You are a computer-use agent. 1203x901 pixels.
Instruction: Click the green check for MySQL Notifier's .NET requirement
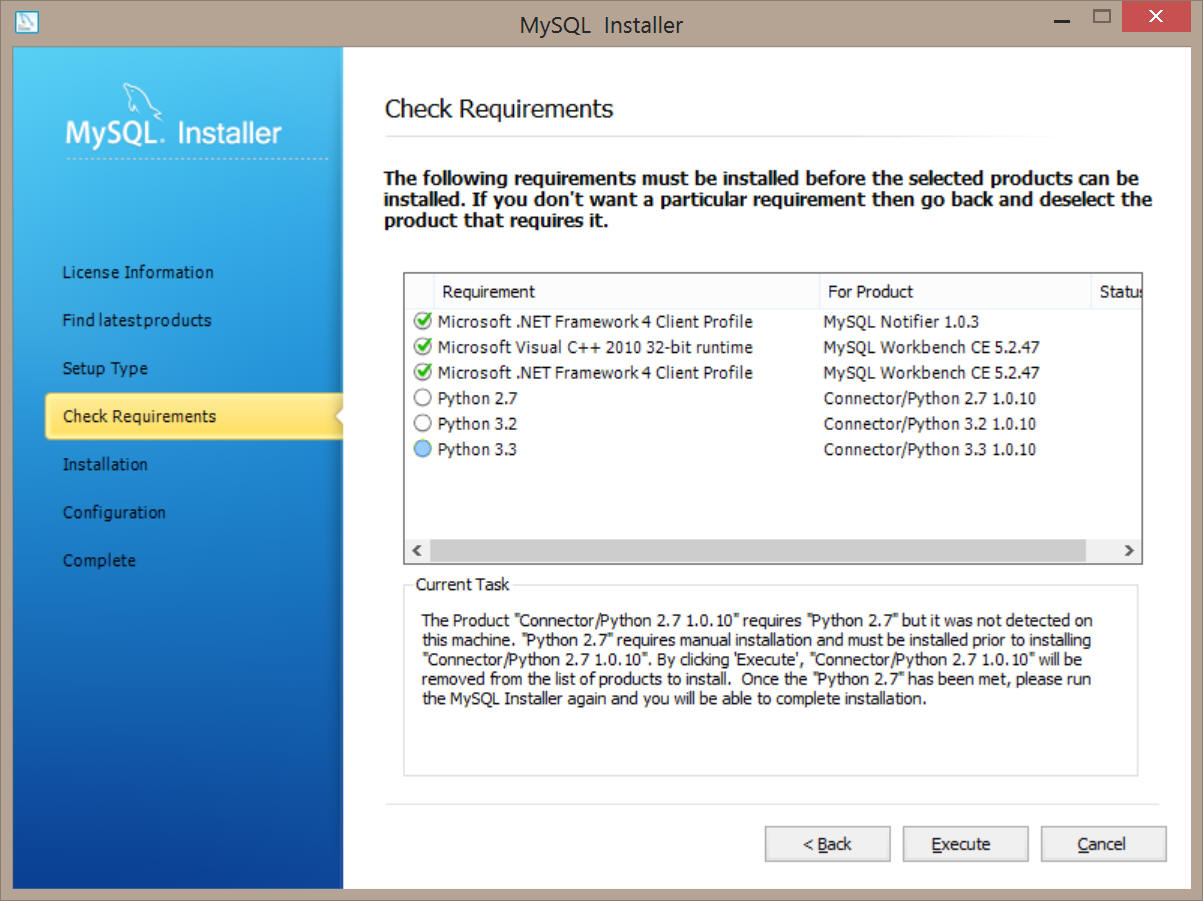coord(422,322)
